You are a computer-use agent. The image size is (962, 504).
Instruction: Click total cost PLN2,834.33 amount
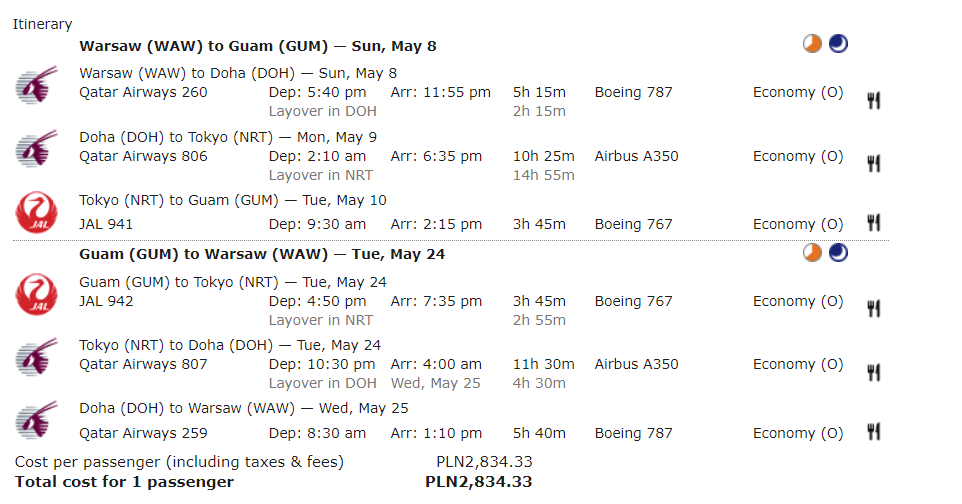[479, 482]
